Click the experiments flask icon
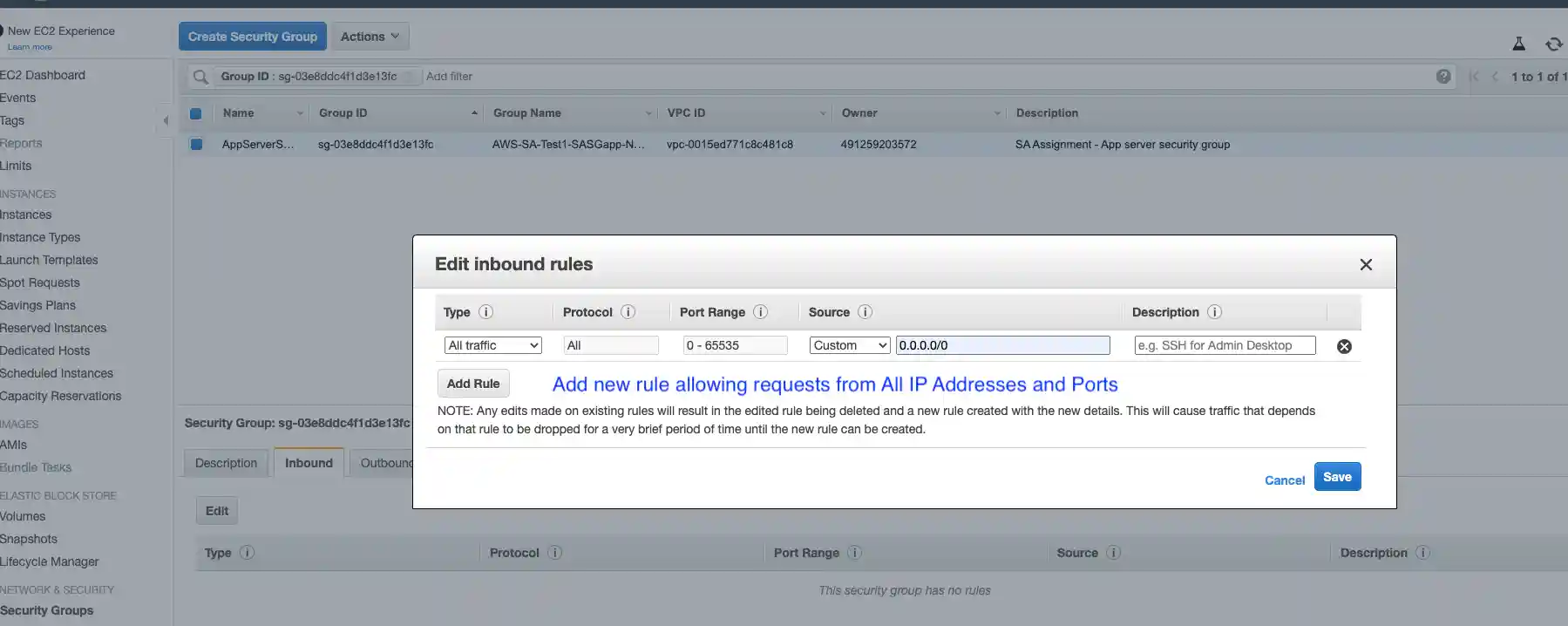The image size is (1568, 626). [1518, 44]
